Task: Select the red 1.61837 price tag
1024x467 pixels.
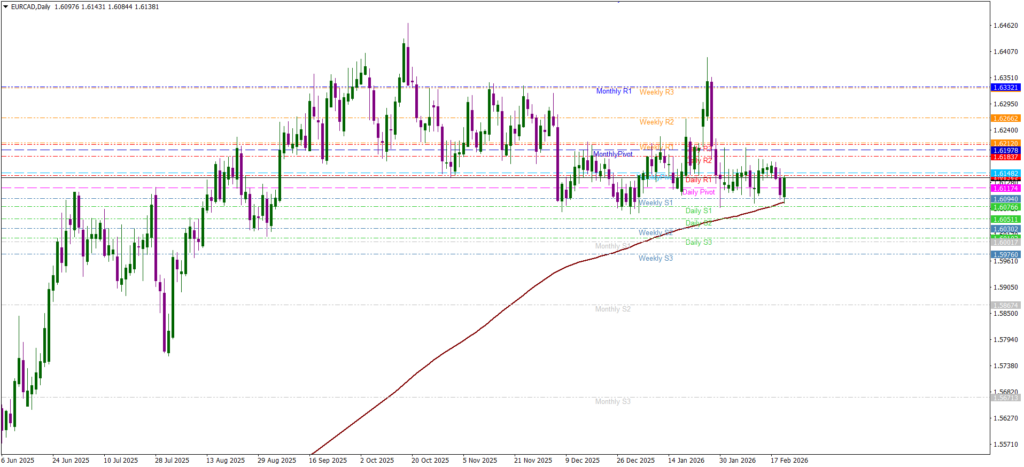Action: [x=1004, y=157]
